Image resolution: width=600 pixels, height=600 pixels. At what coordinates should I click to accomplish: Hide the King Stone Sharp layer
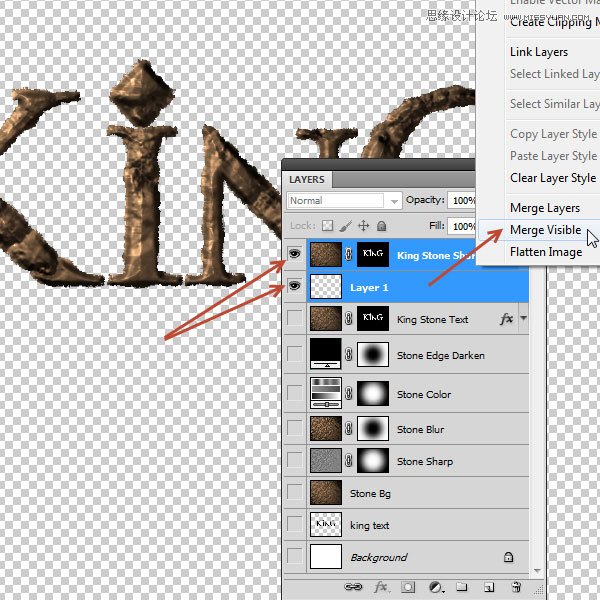tap(294, 254)
